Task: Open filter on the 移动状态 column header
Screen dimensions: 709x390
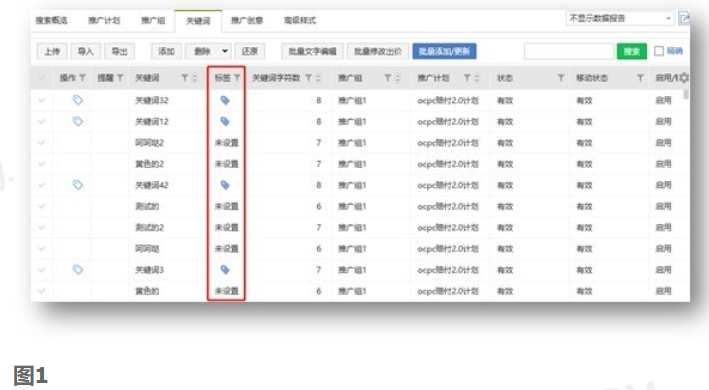Action: click(640, 78)
